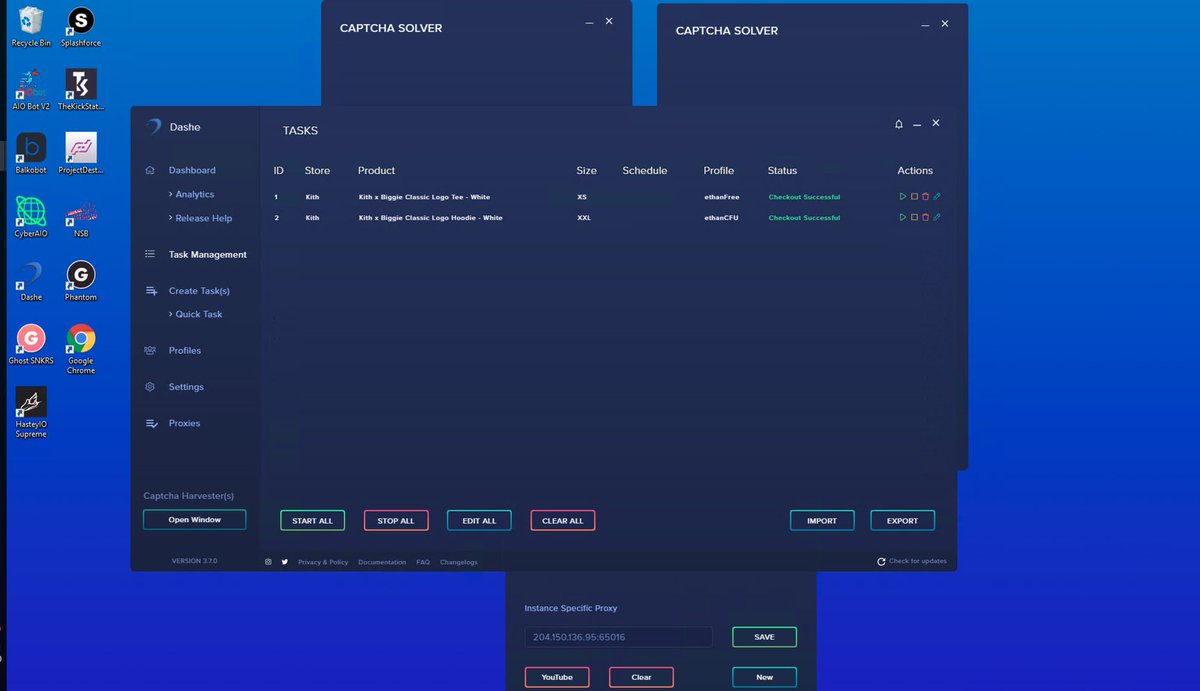Select the Dashe desktop shortcut
This screenshot has height=691, width=1200.
[31, 280]
